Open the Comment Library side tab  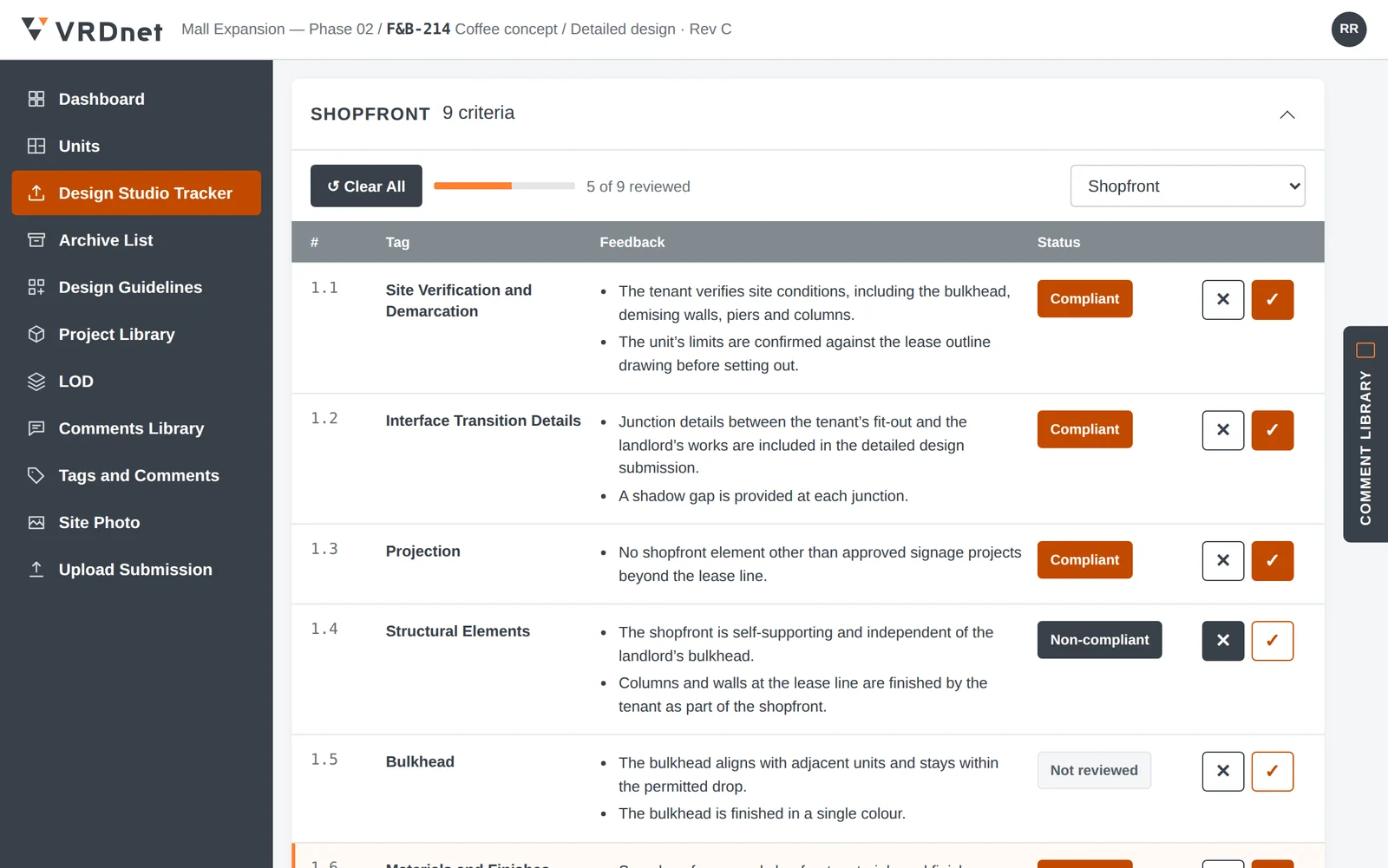coord(1365,434)
